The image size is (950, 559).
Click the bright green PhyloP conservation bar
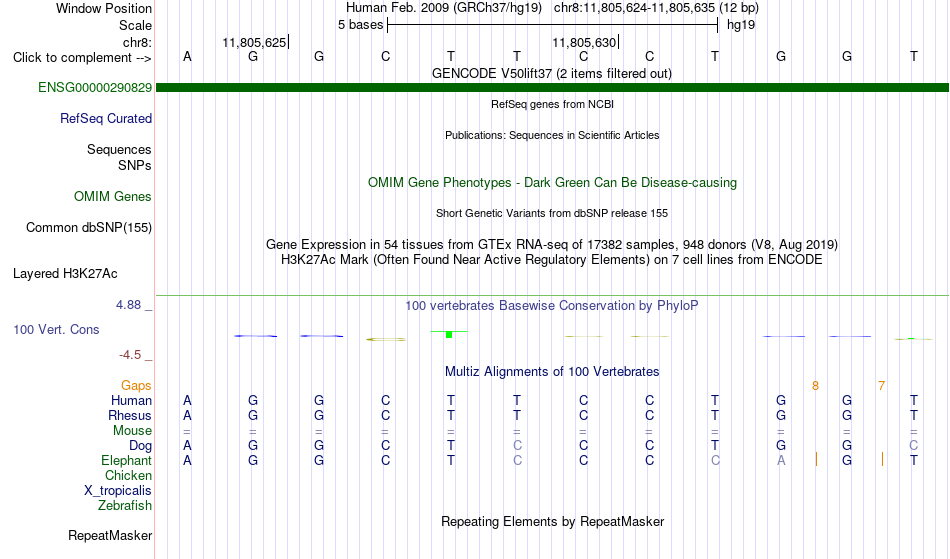coord(449,334)
